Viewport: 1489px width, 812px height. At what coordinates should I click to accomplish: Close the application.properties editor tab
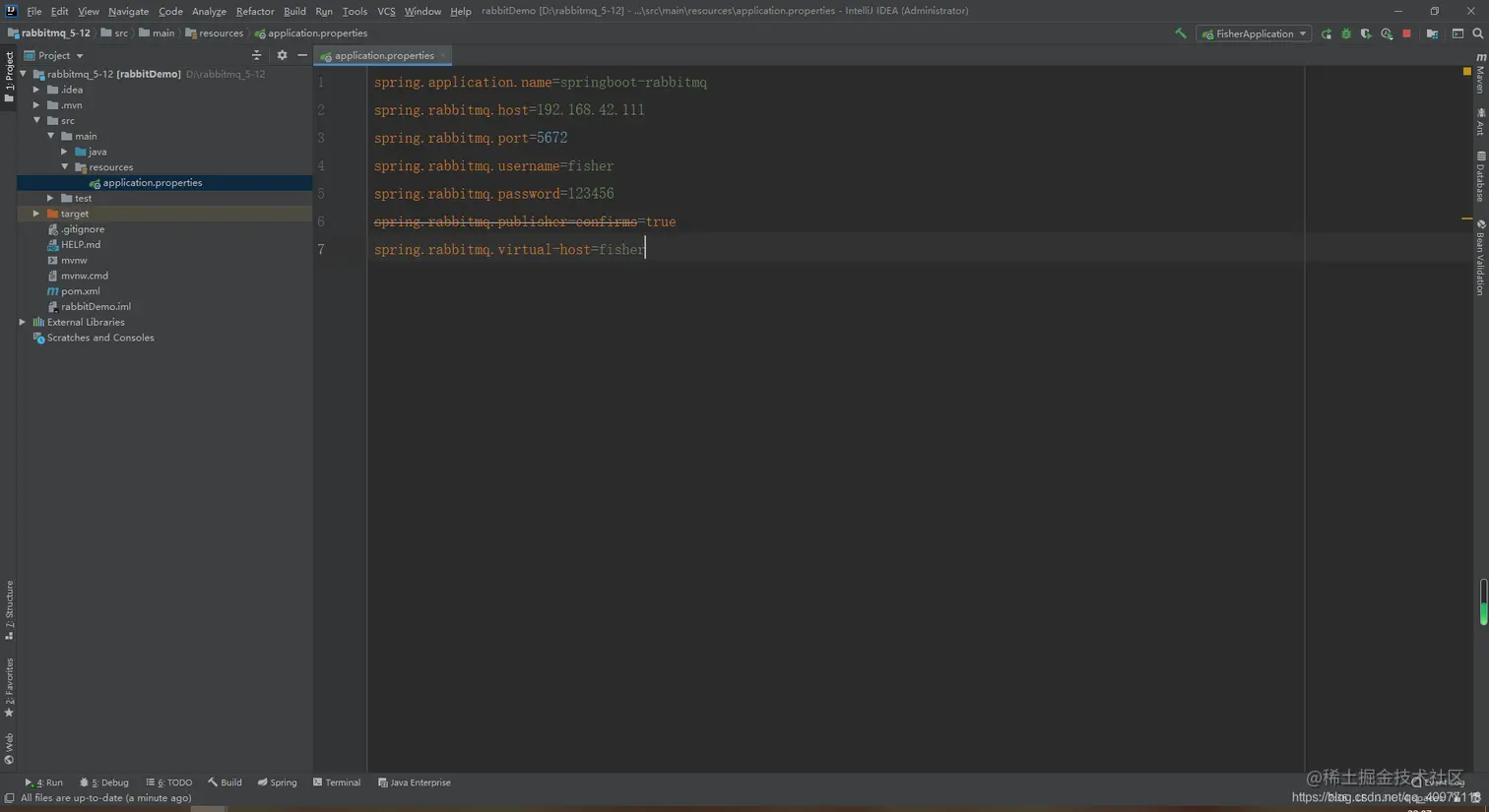pyautogui.click(x=443, y=55)
